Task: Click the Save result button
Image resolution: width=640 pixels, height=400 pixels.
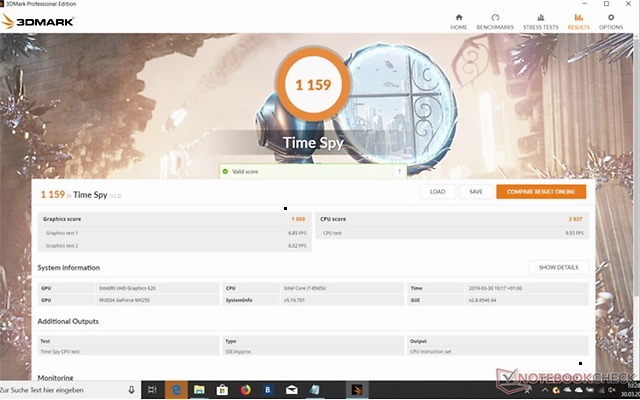Action: 476,192
